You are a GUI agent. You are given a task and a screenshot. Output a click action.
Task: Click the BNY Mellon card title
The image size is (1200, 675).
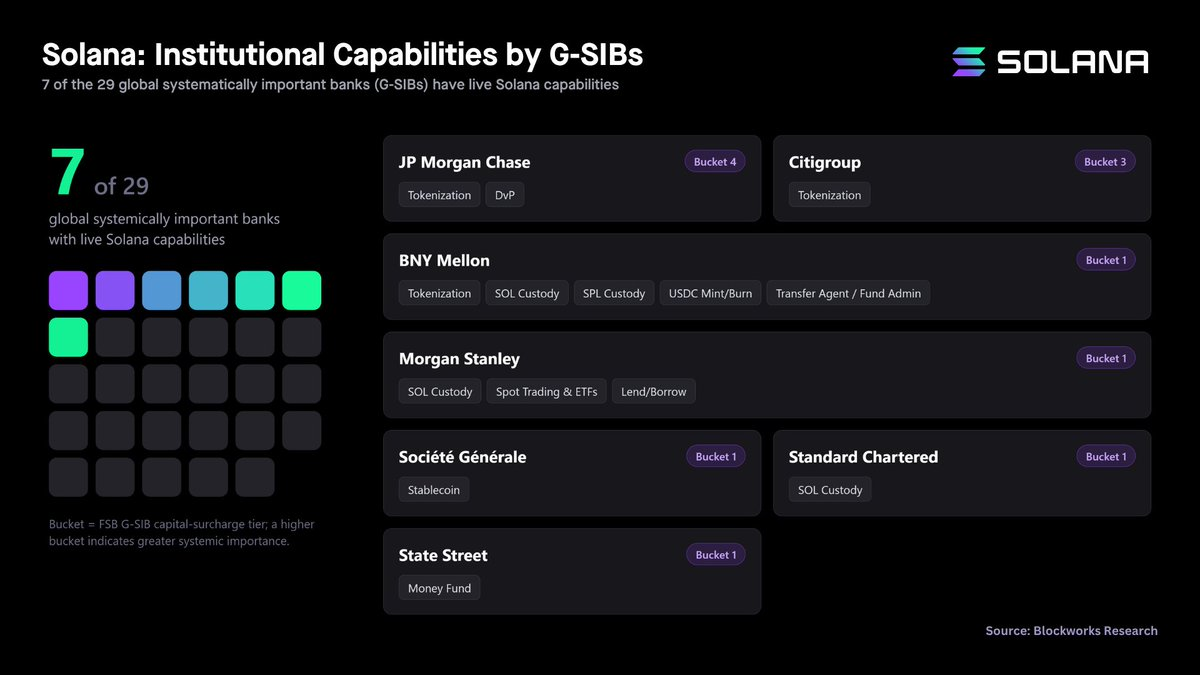(444, 260)
